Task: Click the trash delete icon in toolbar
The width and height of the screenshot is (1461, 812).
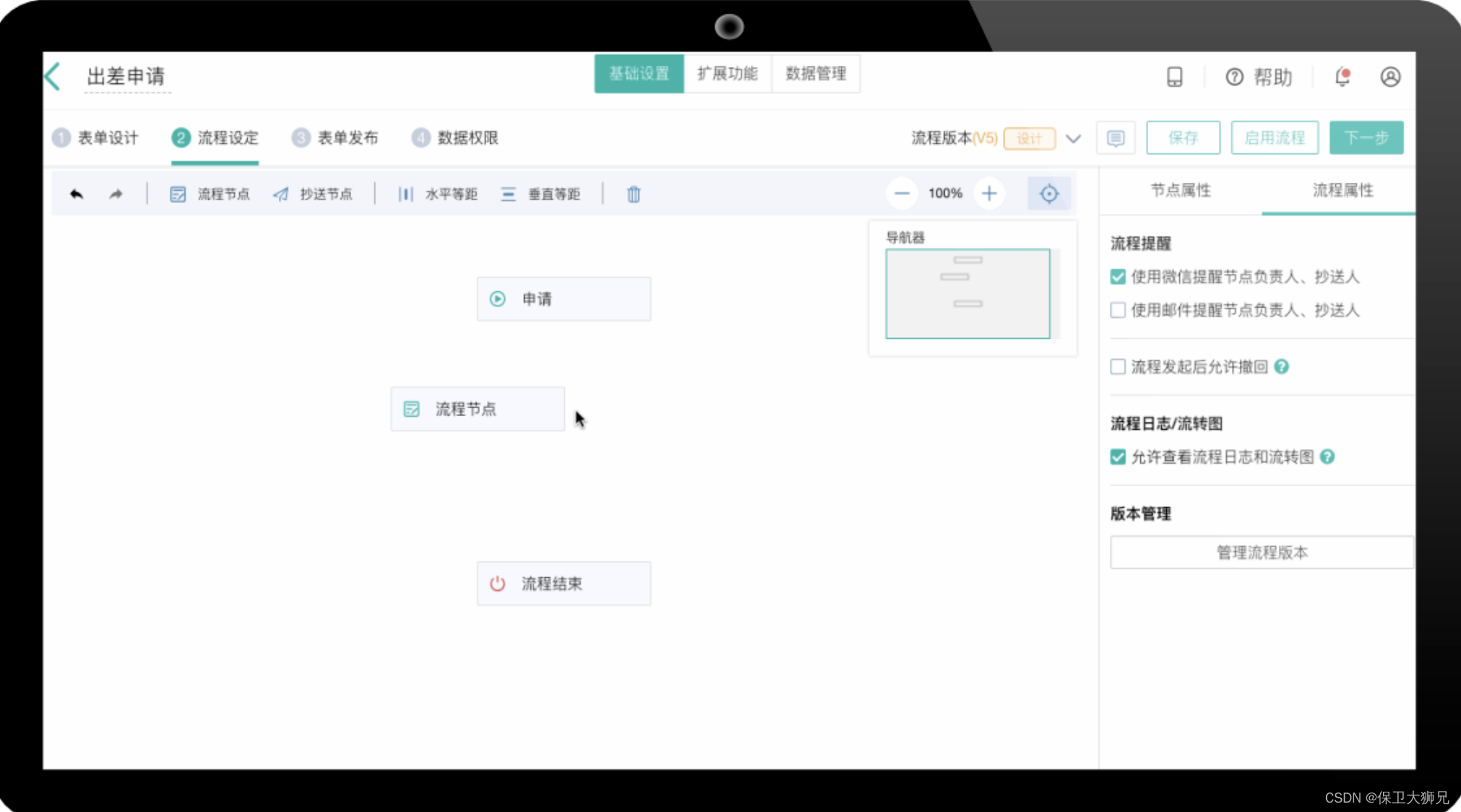Action: tap(634, 194)
